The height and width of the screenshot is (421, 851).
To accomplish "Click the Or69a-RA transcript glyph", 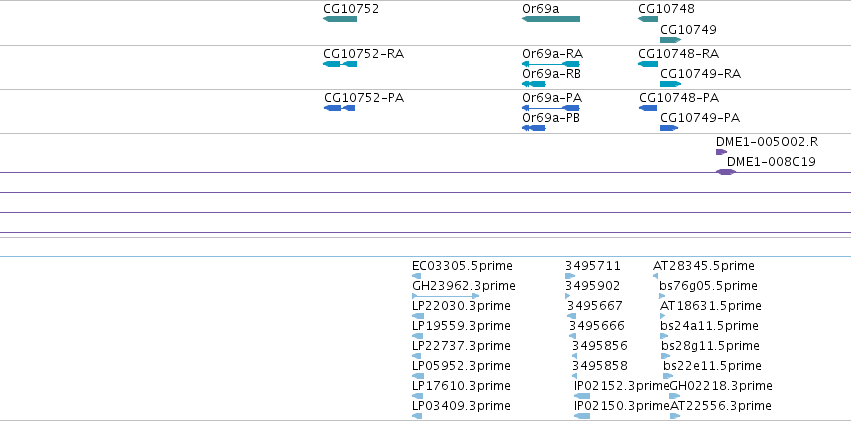I will click(551, 64).
